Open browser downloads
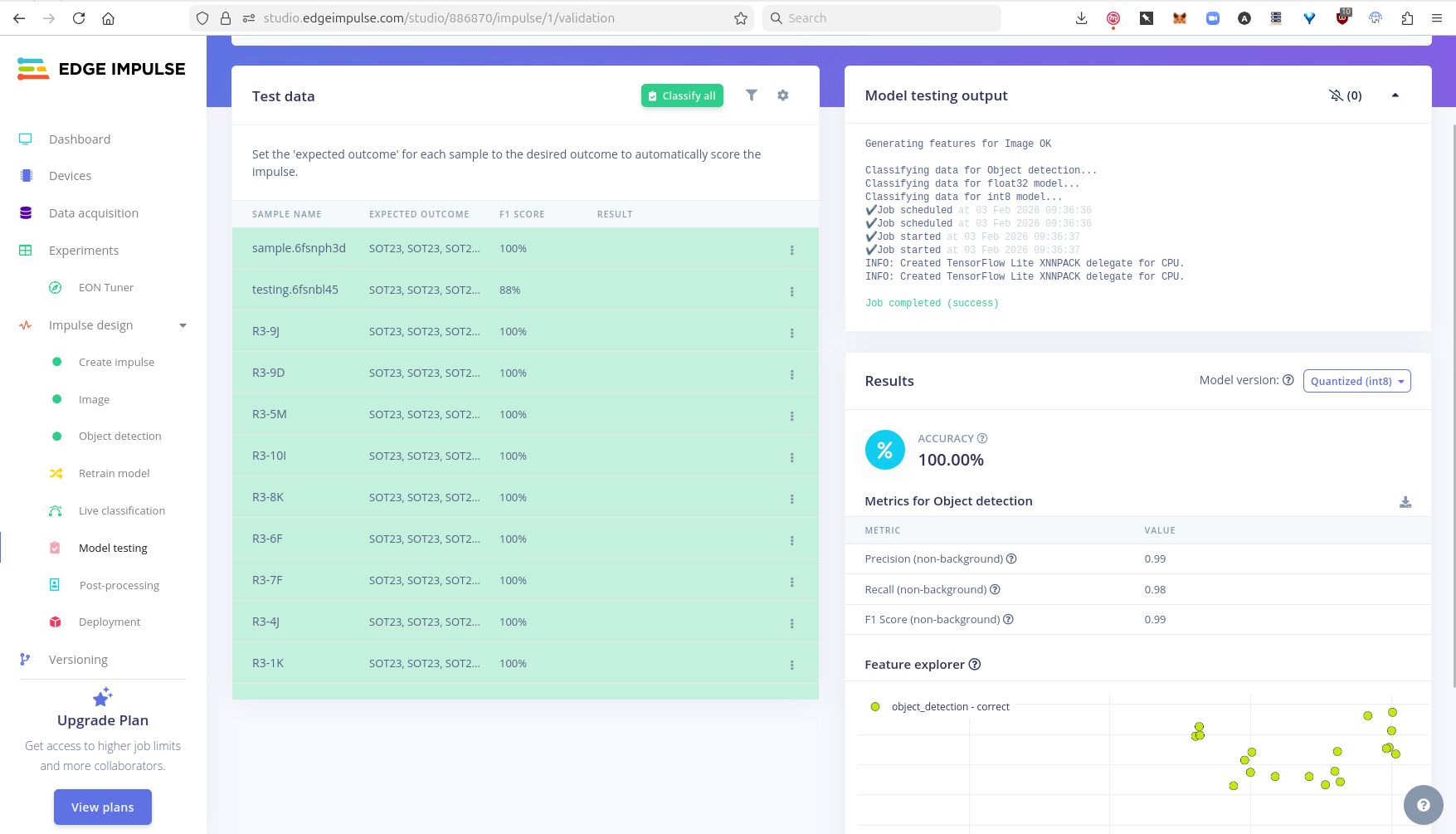Image resolution: width=1456 pixels, height=834 pixels. (x=1081, y=18)
